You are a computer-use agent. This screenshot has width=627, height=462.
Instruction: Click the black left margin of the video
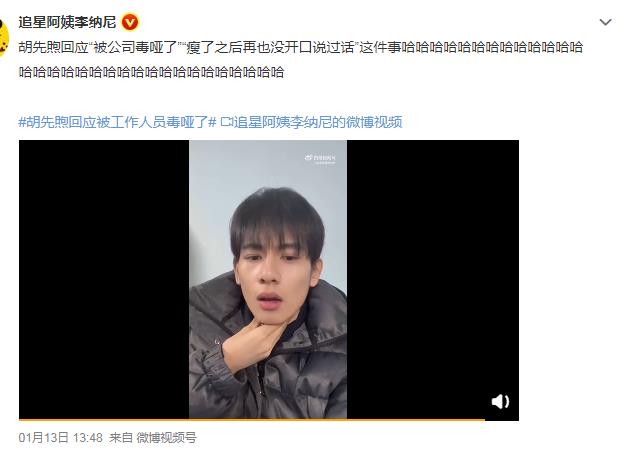click(x=104, y=279)
